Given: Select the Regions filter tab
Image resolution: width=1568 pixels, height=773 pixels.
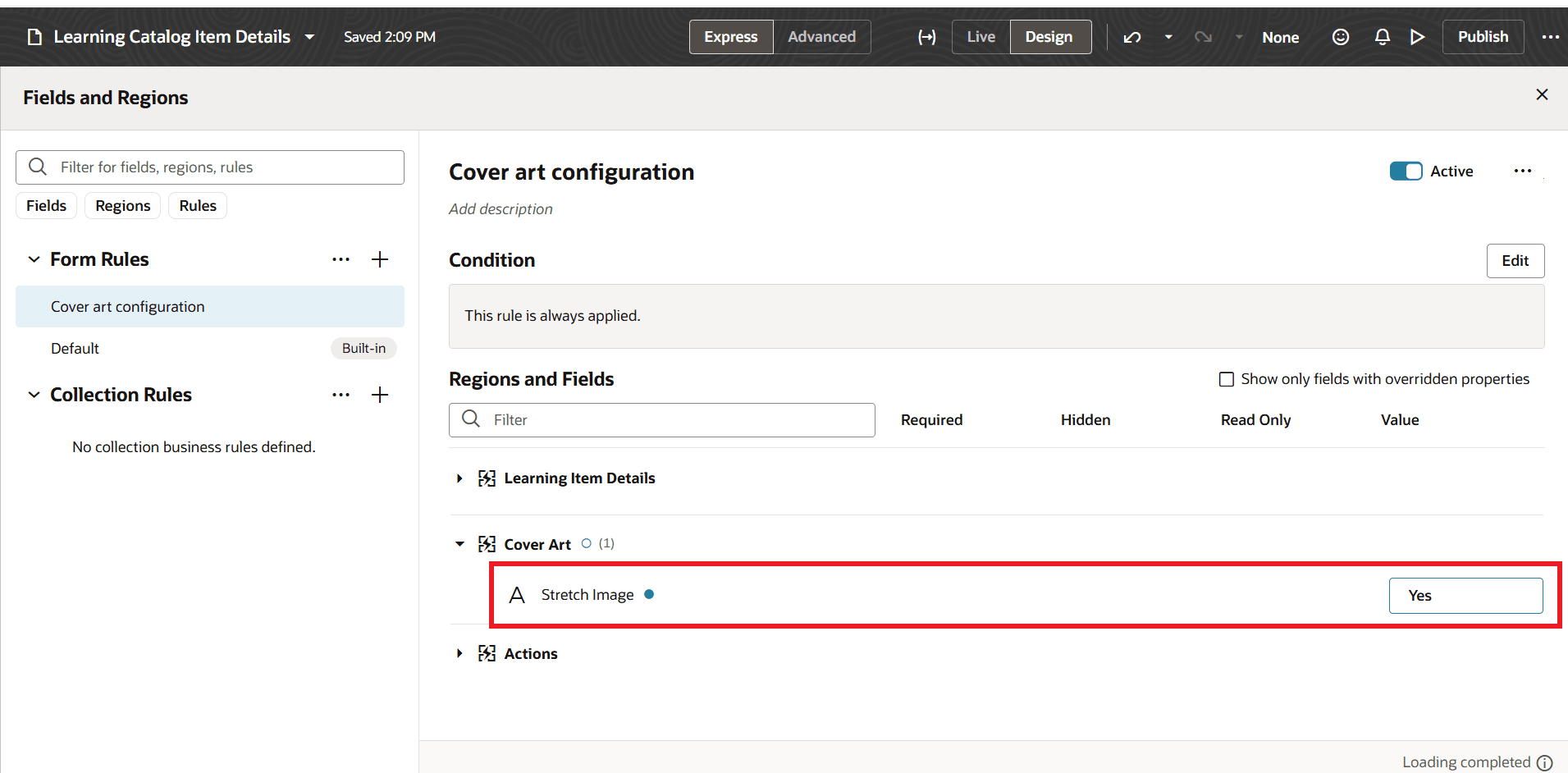Looking at the screenshot, I should tap(123, 206).
